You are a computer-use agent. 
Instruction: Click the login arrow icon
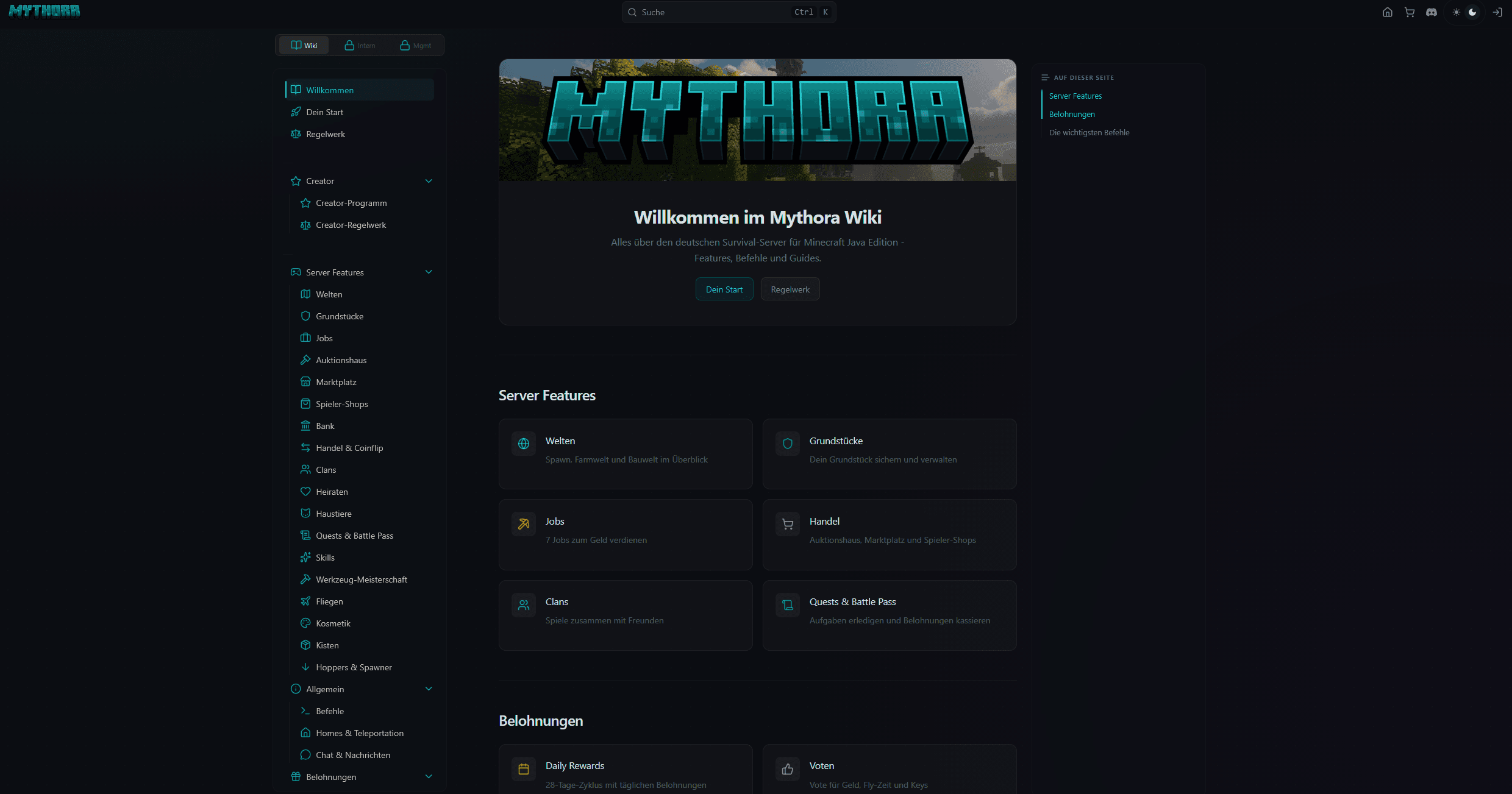1497,12
